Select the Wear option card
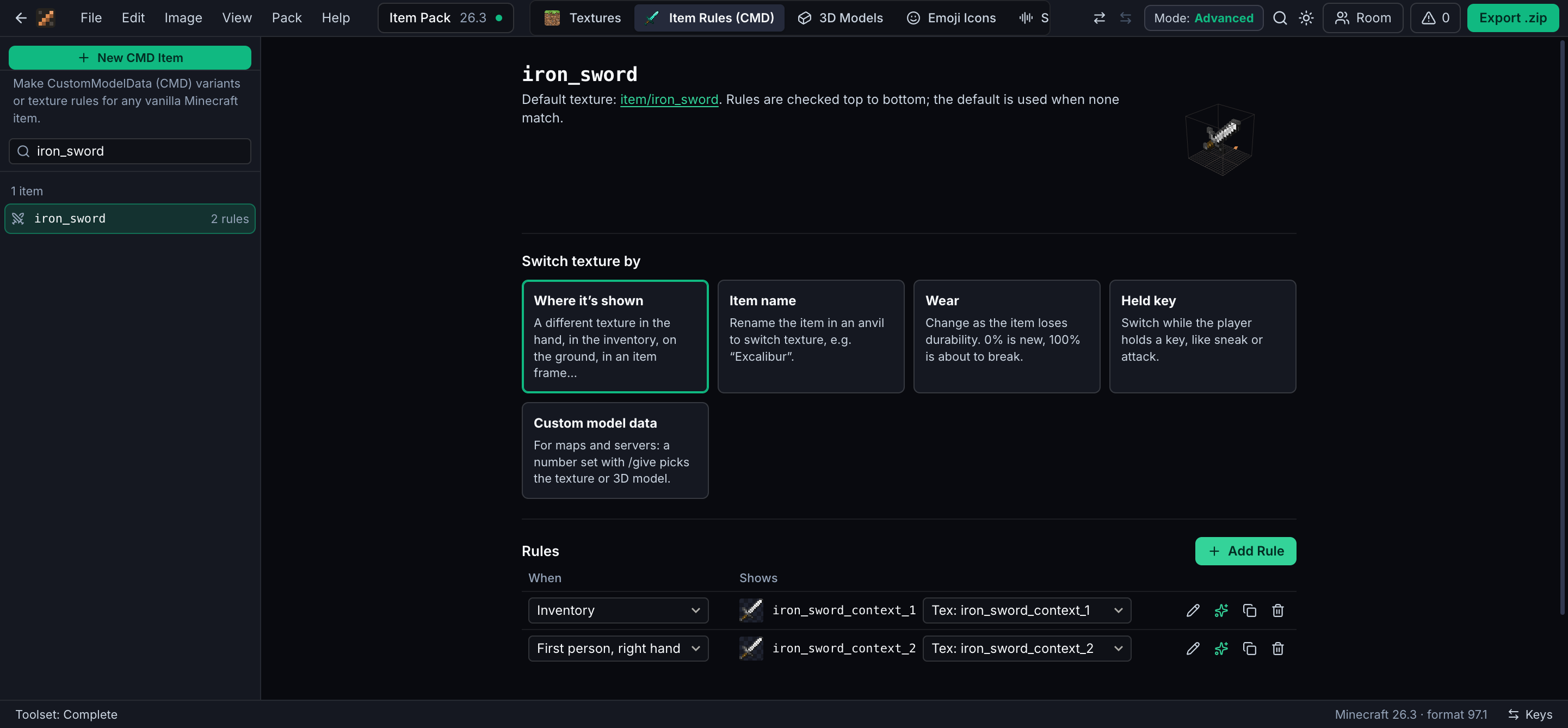 click(1007, 337)
